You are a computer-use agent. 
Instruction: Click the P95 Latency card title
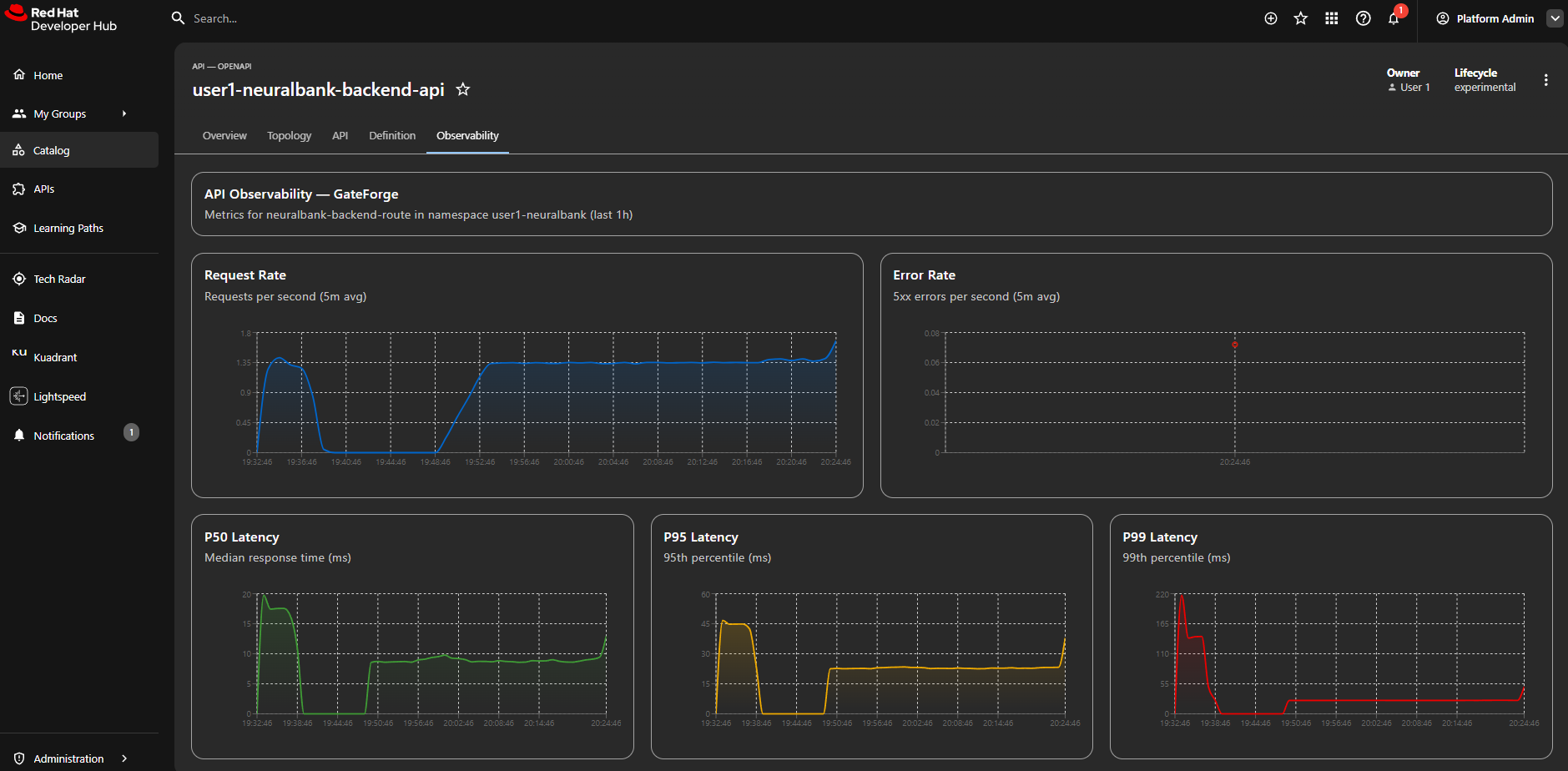701,537
